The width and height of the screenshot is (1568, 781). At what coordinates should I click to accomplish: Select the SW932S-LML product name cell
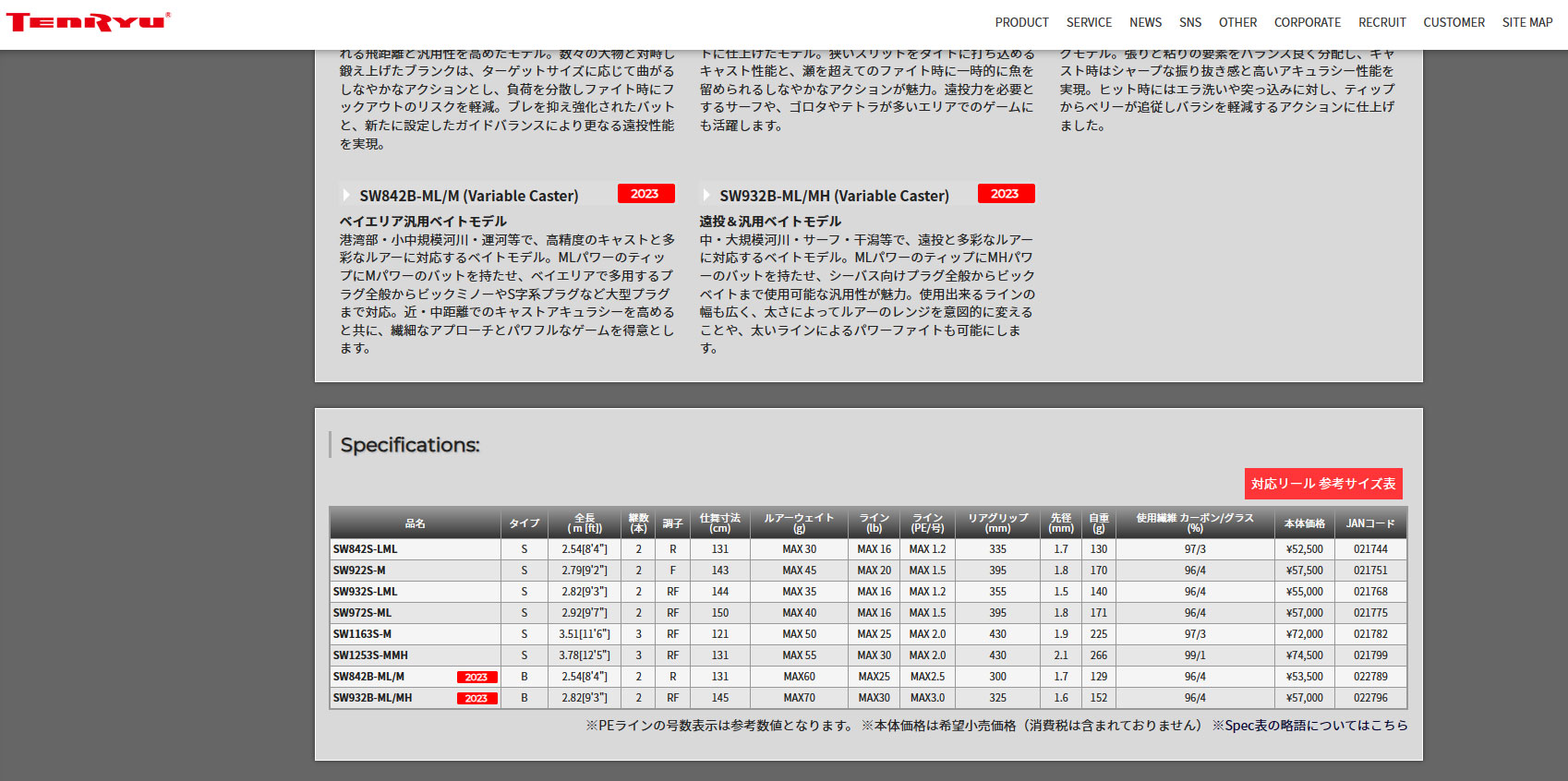click(x=416, y=591)
